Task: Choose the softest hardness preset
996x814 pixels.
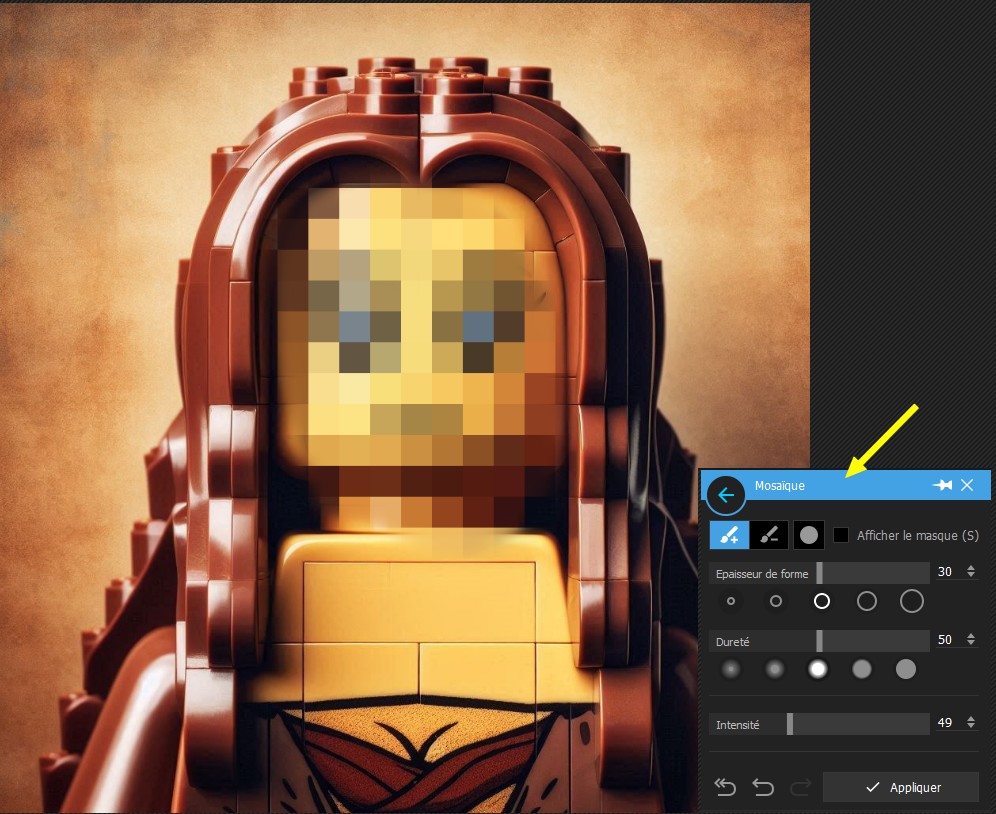Action: point(731,669)
